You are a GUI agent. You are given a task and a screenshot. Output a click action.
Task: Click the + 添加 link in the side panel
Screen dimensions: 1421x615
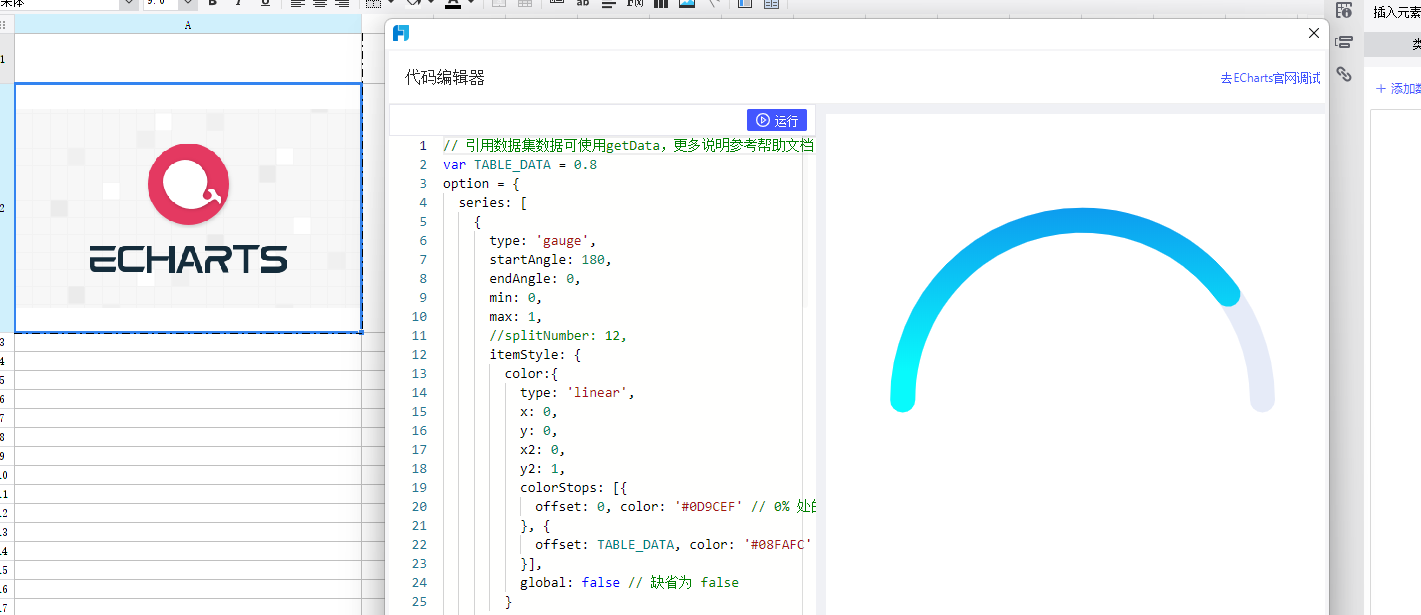[1398, 88]
